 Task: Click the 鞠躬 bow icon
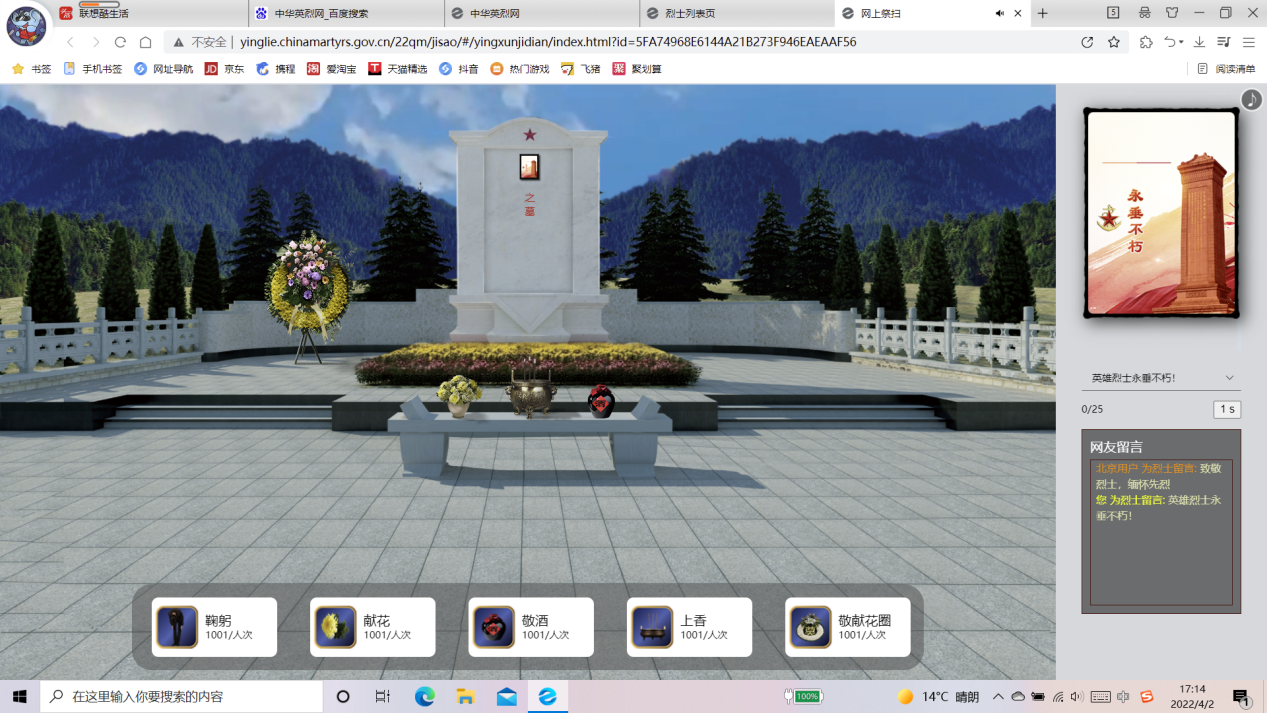pos(177,627)
